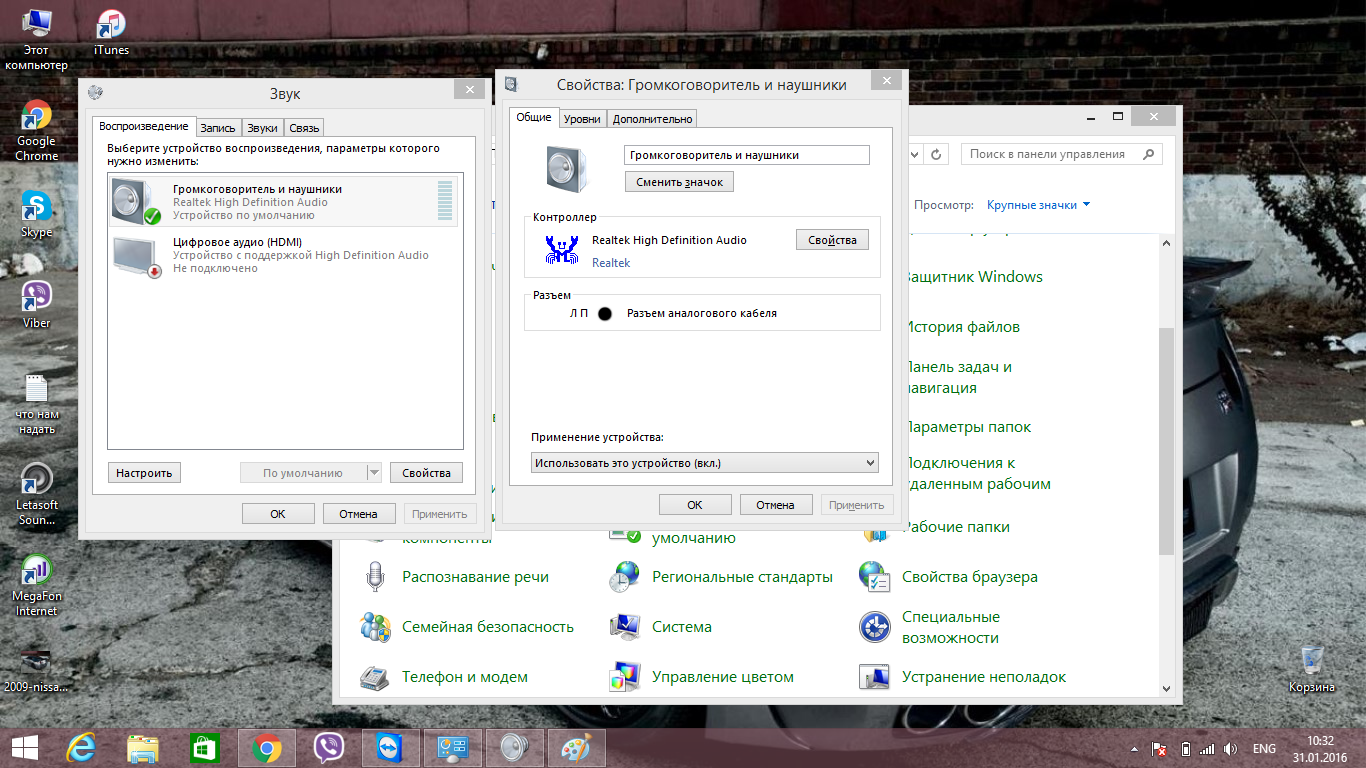The width and height of the screenshot is (1366, 768).
Task: Click the Настроить button in the Звук dialog
Action: tap(144, 473)
